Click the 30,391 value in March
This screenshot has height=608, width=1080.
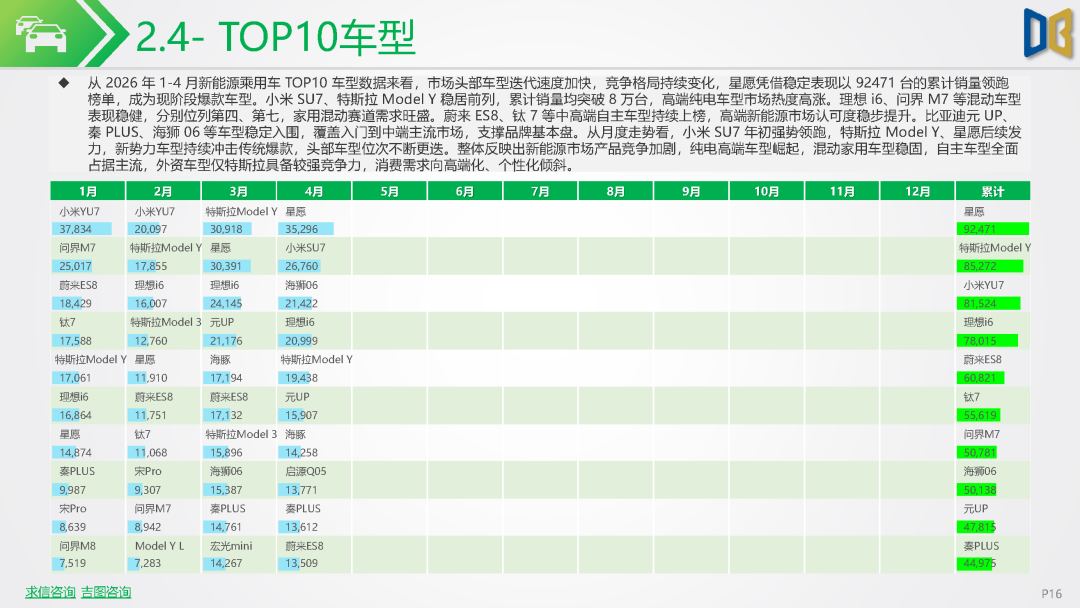click(227, 266)
